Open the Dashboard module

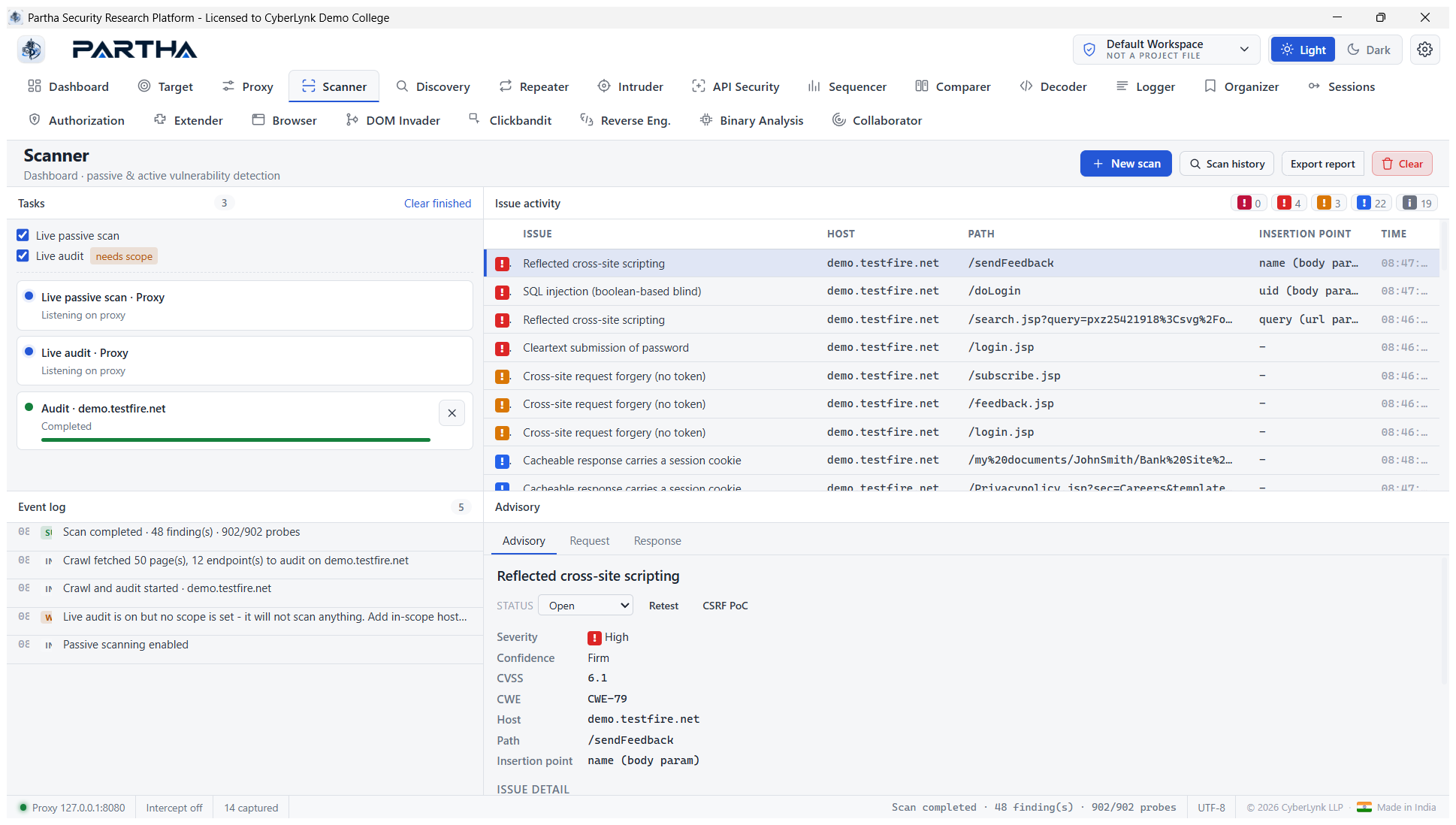pyautogui.click(x=68, y=86)
